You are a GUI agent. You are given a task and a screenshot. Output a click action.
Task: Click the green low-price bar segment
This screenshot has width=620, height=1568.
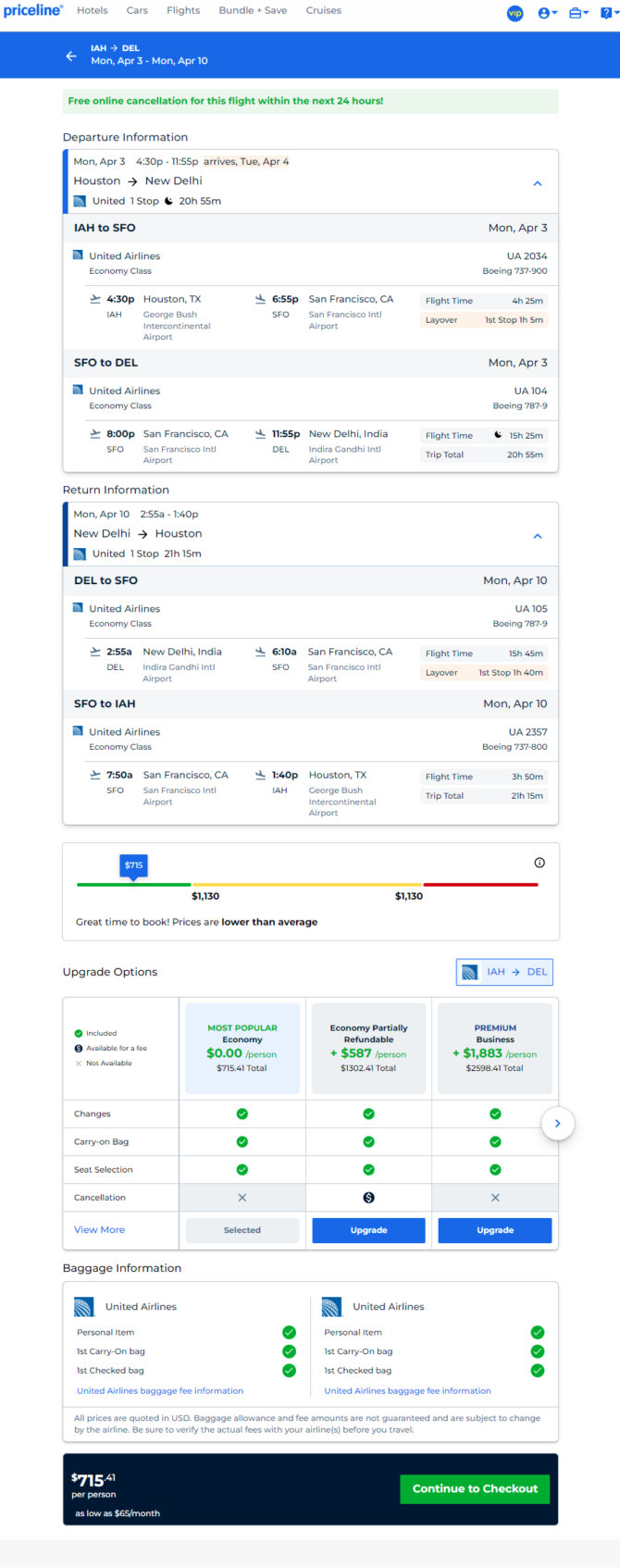134,885
